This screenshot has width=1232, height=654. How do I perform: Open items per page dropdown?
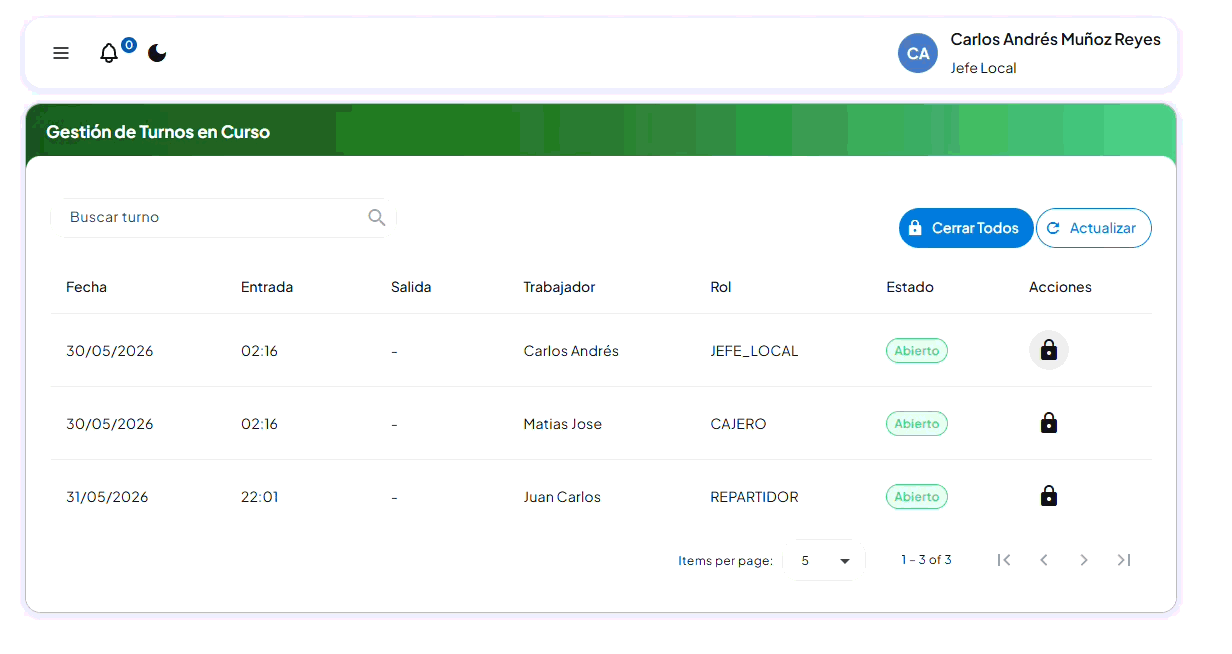click(825, 560)
